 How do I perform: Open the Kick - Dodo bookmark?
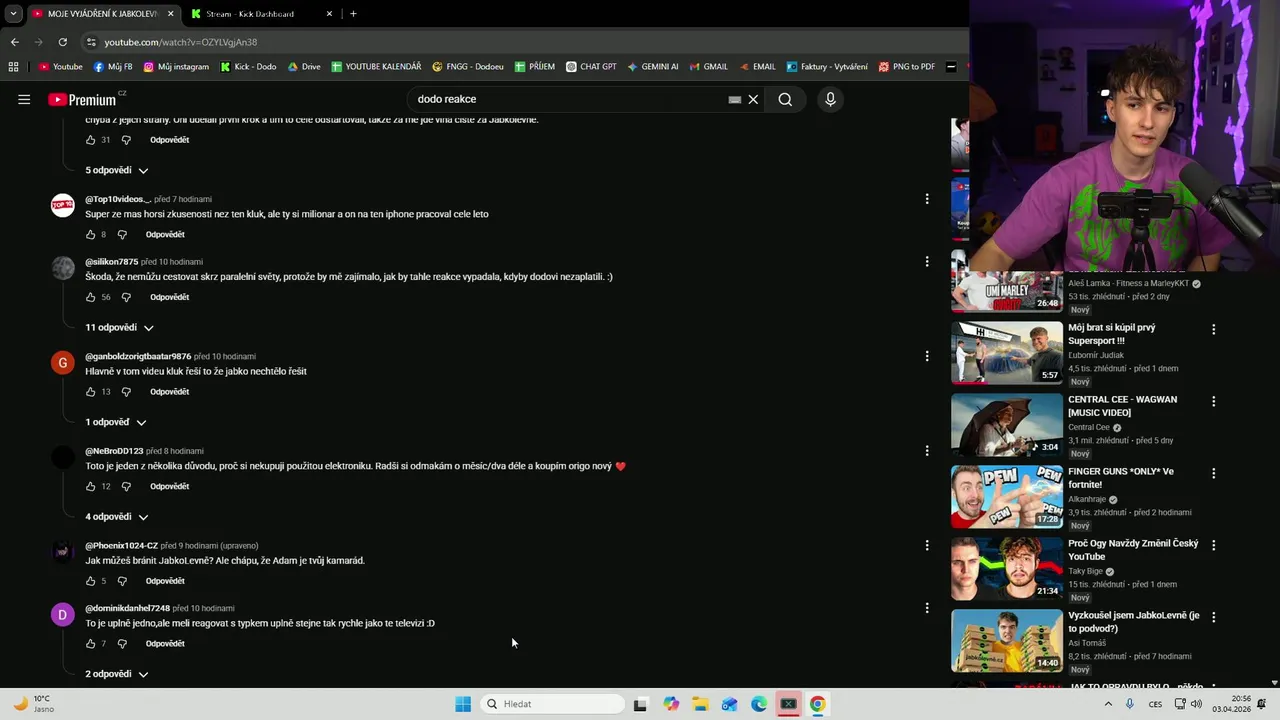(x=248, y=67)
